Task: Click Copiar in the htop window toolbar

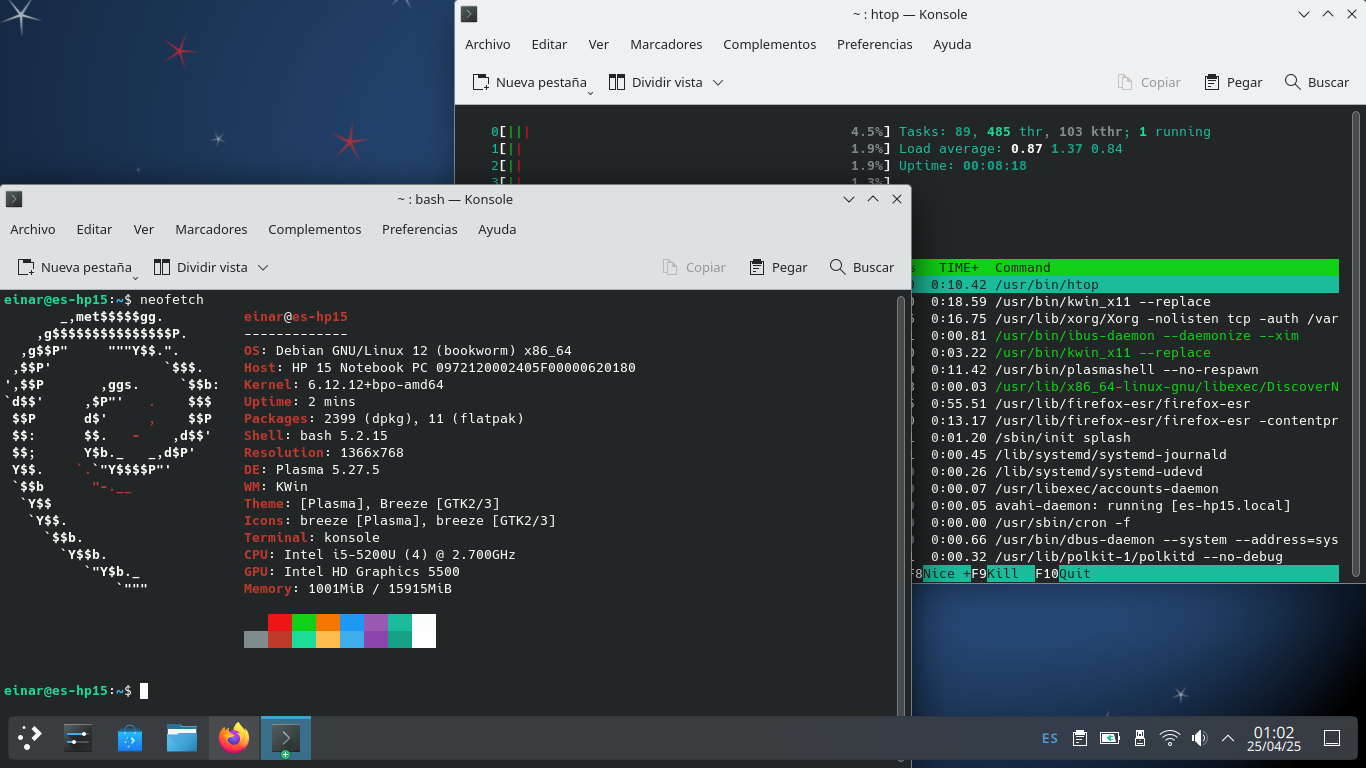Action: tap(1149, 82)
